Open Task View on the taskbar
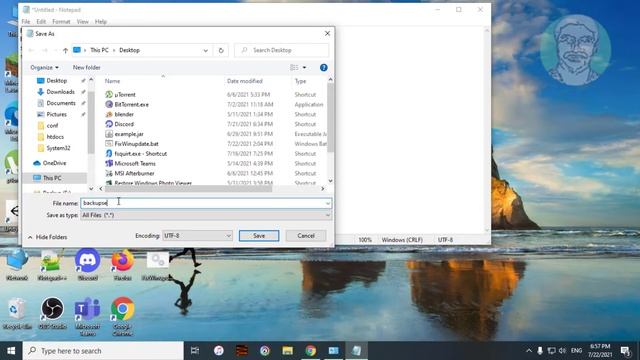Viewport: 640px width, 360px height. pos(195,351)
